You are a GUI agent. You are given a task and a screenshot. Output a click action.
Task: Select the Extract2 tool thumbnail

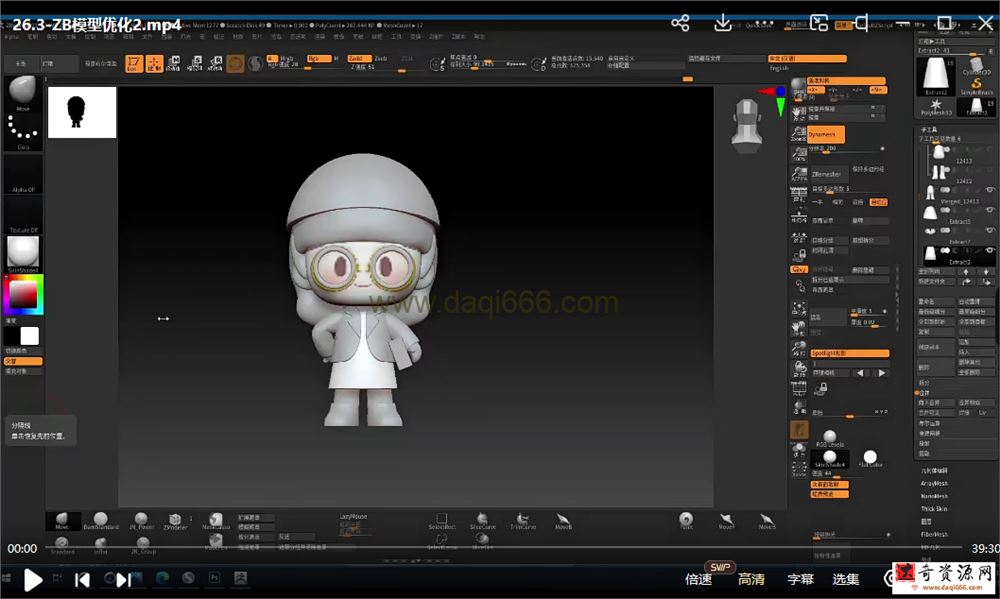936,77
